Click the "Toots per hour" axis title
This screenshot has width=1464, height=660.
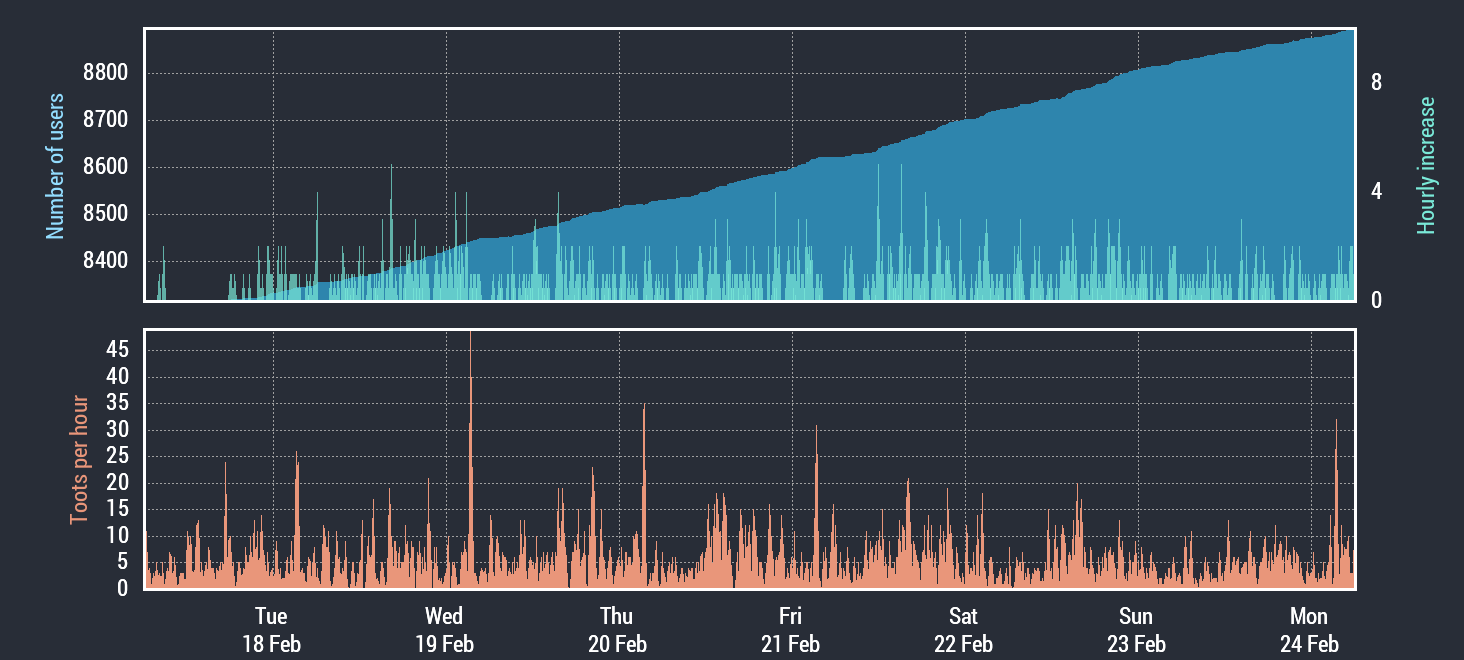(78, 460)
